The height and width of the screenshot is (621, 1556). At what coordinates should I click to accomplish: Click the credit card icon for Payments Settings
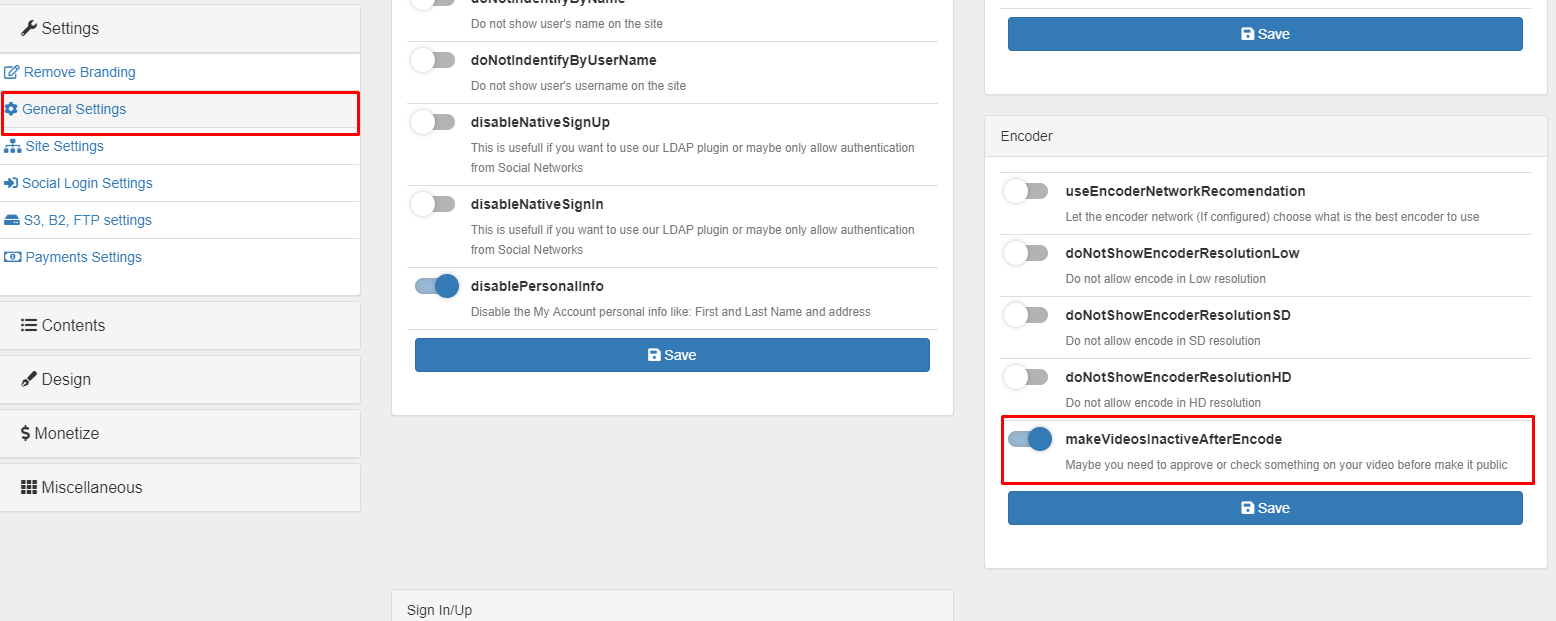(12, 256)
